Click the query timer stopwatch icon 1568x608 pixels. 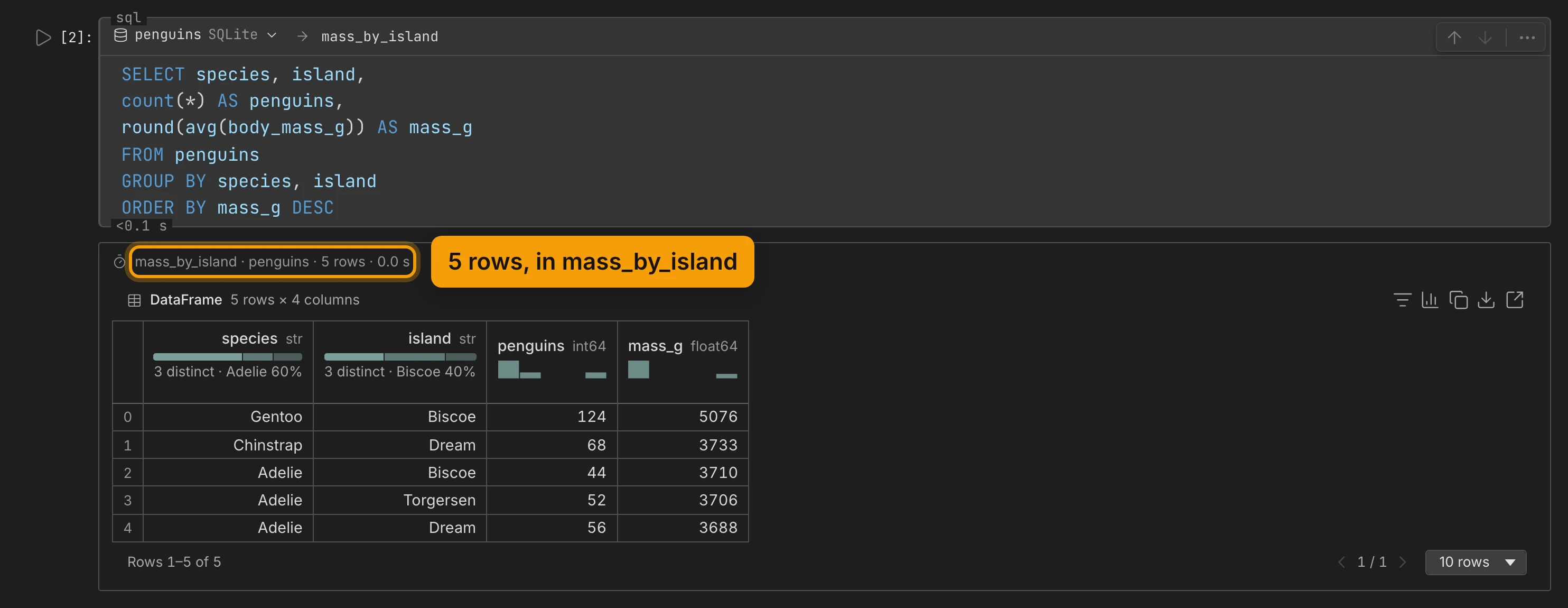coord(119,262)
